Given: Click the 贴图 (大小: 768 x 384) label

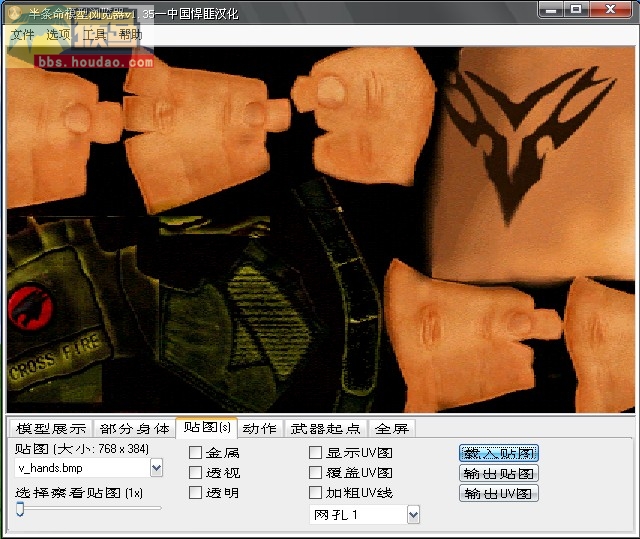Looking at the screenshot, I should tap(82, 449).
